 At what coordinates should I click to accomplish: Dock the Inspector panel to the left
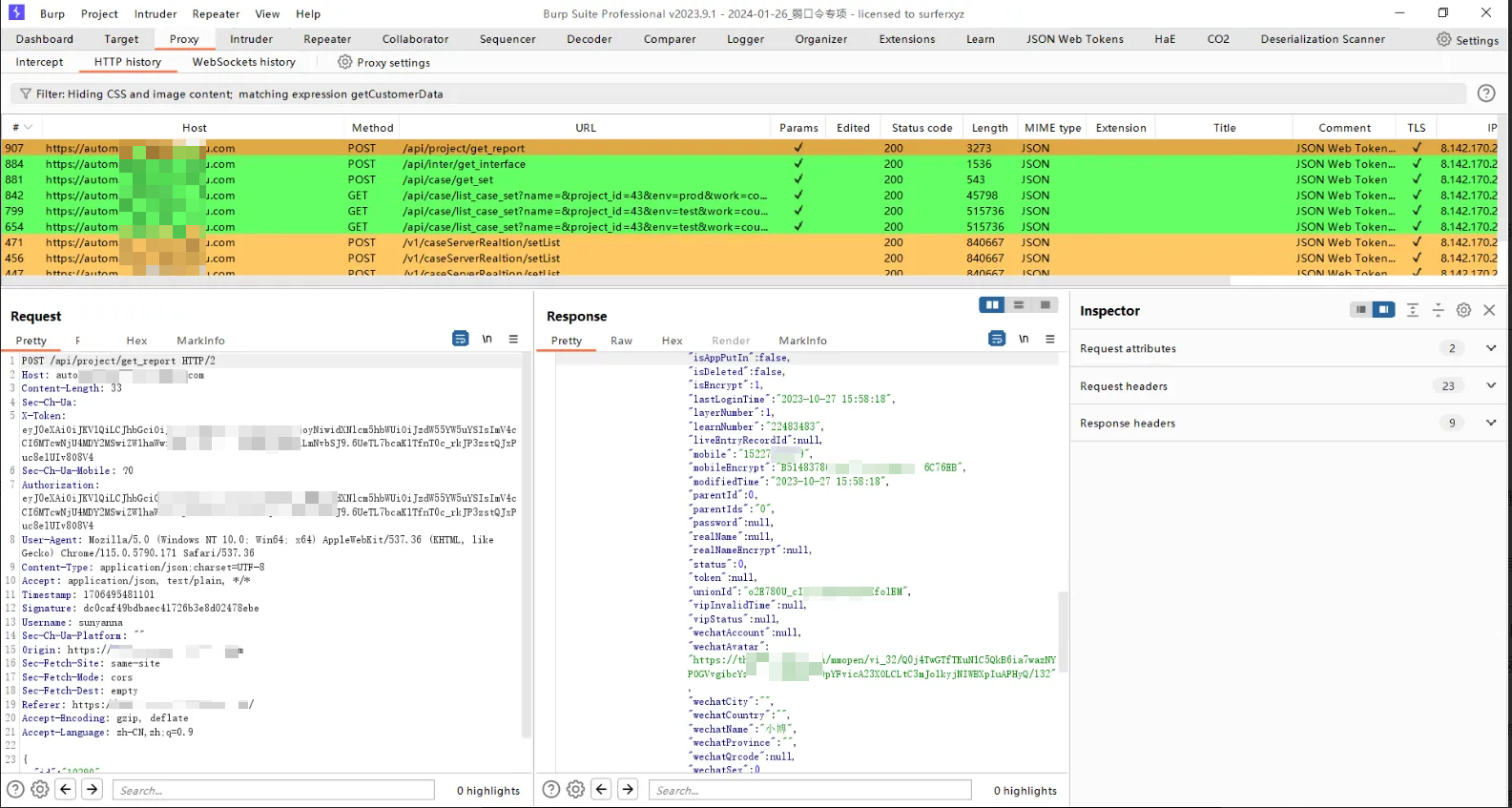click(1360, 310)
